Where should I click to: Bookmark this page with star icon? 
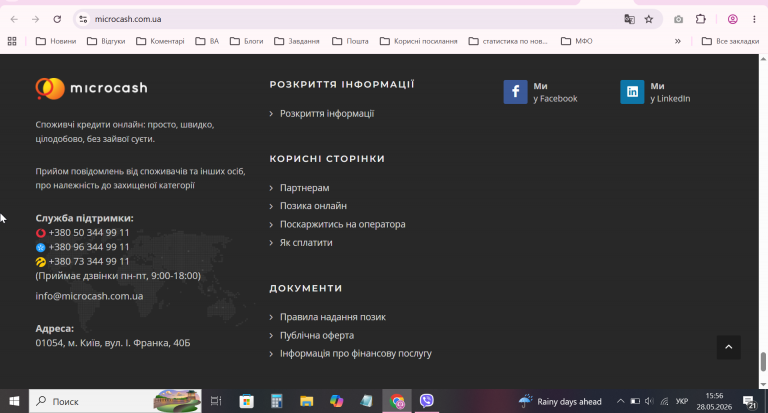coord(649,19)
